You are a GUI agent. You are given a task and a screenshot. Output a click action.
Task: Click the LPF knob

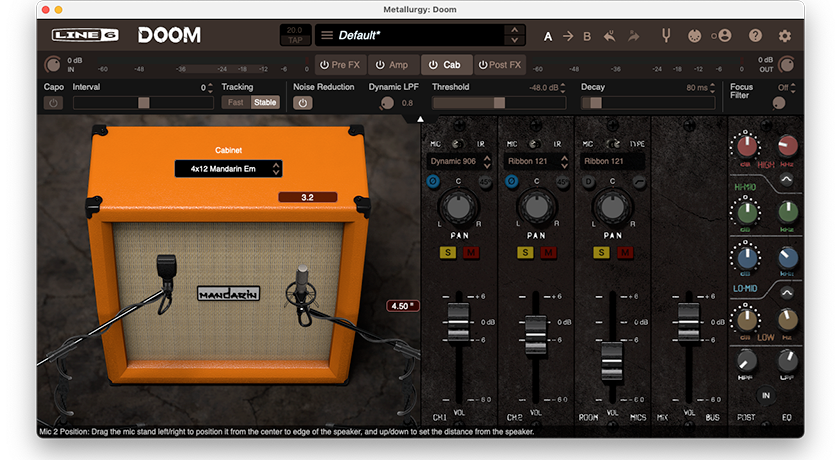click(x=787, y=362)
